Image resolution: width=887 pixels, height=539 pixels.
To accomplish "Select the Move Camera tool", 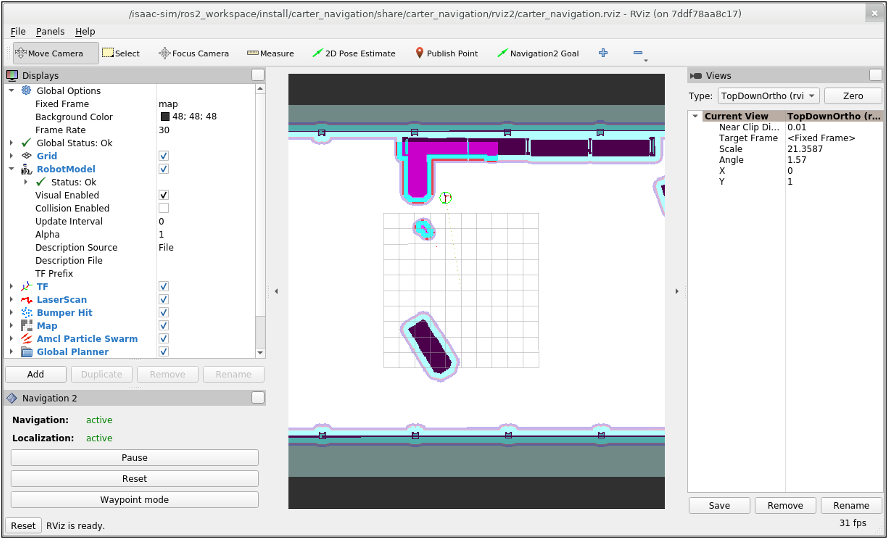I will pos(55,53).
